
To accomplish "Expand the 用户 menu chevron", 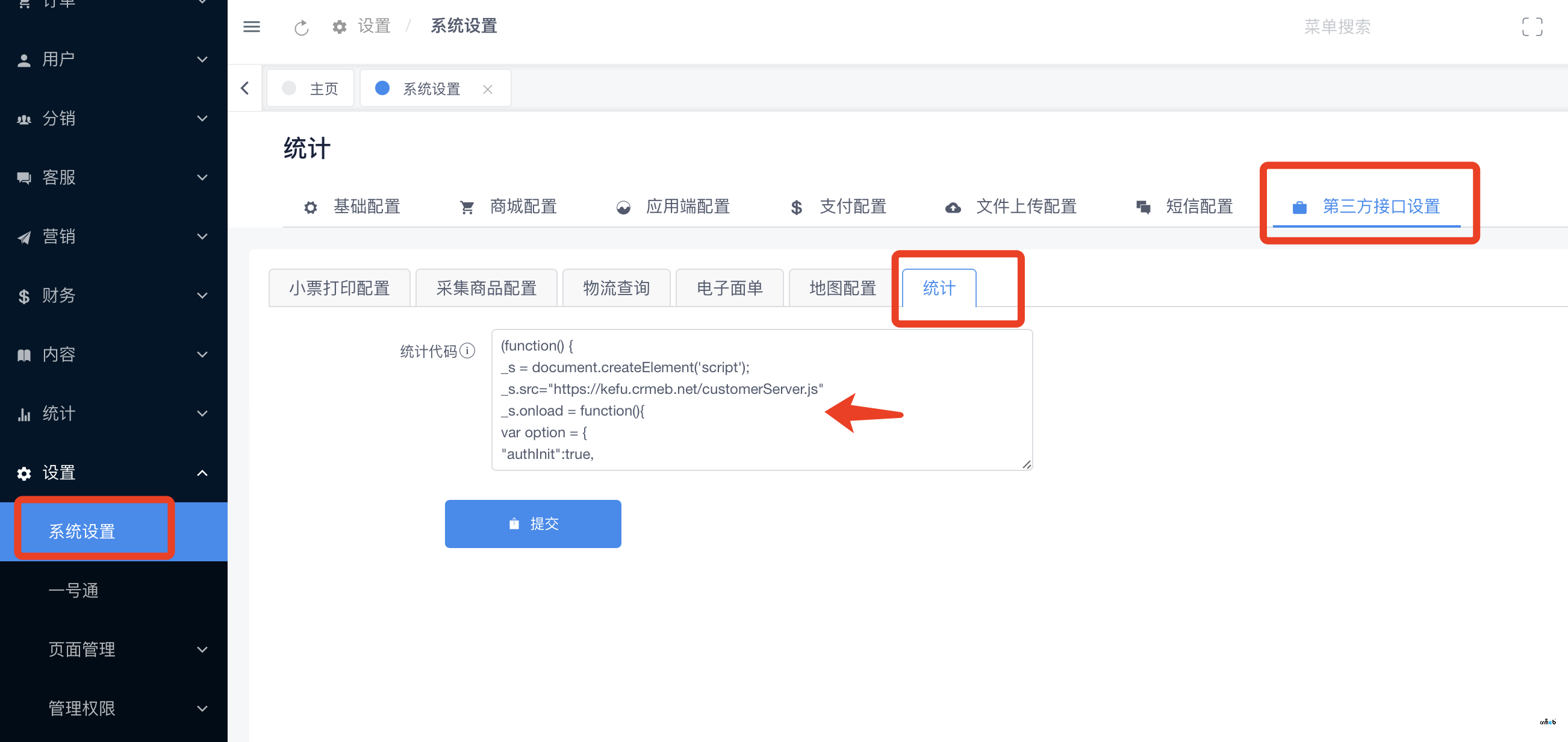I will pyautogui.click(x=202, y=60).
